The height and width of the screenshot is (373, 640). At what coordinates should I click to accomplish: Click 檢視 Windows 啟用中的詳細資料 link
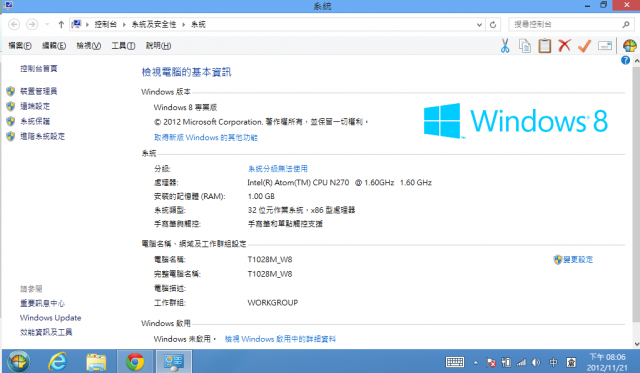click(x=280, y=339)
